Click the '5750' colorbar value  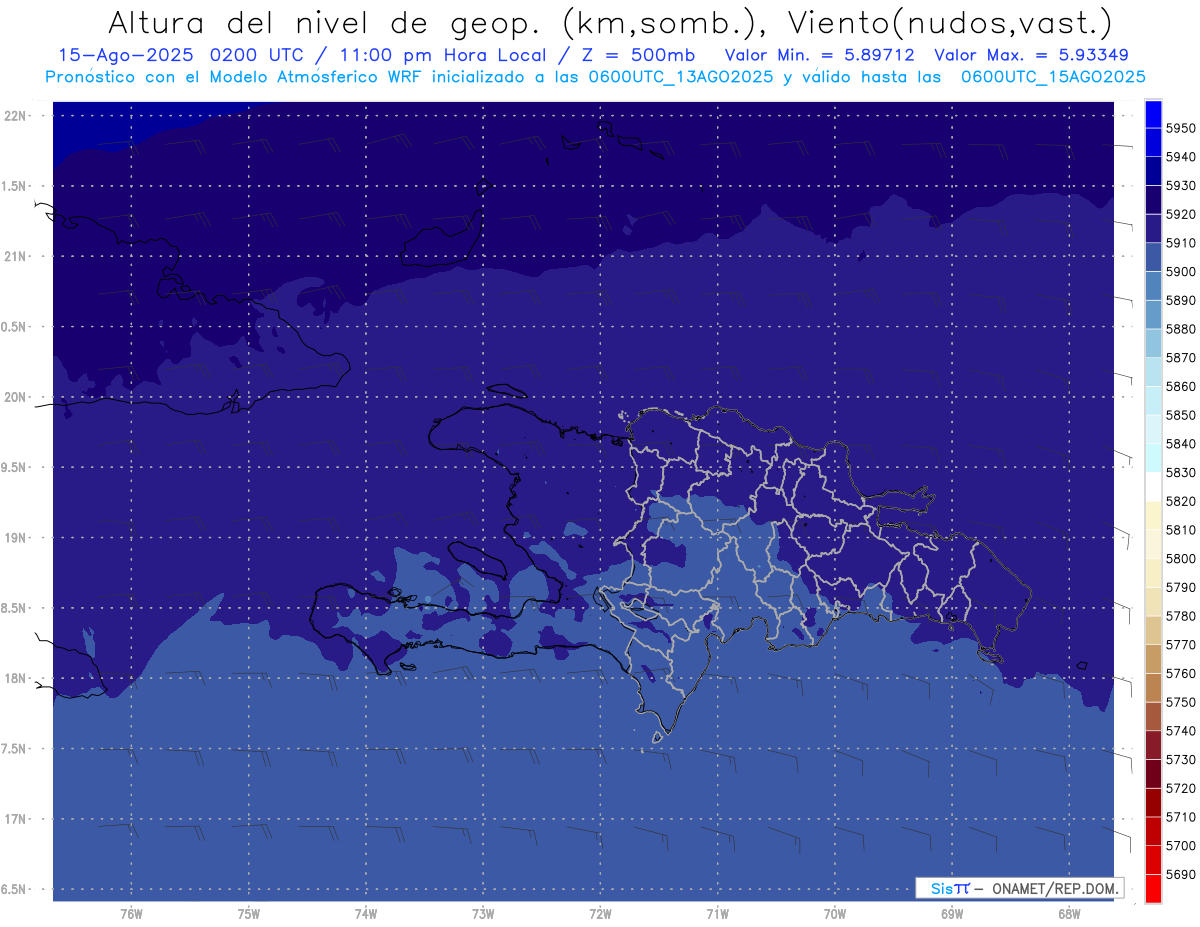[1181, 702]
